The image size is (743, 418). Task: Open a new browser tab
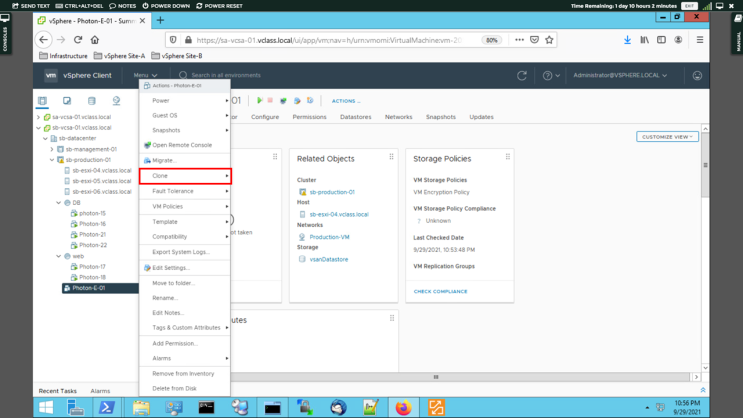[x=160, y=20]
